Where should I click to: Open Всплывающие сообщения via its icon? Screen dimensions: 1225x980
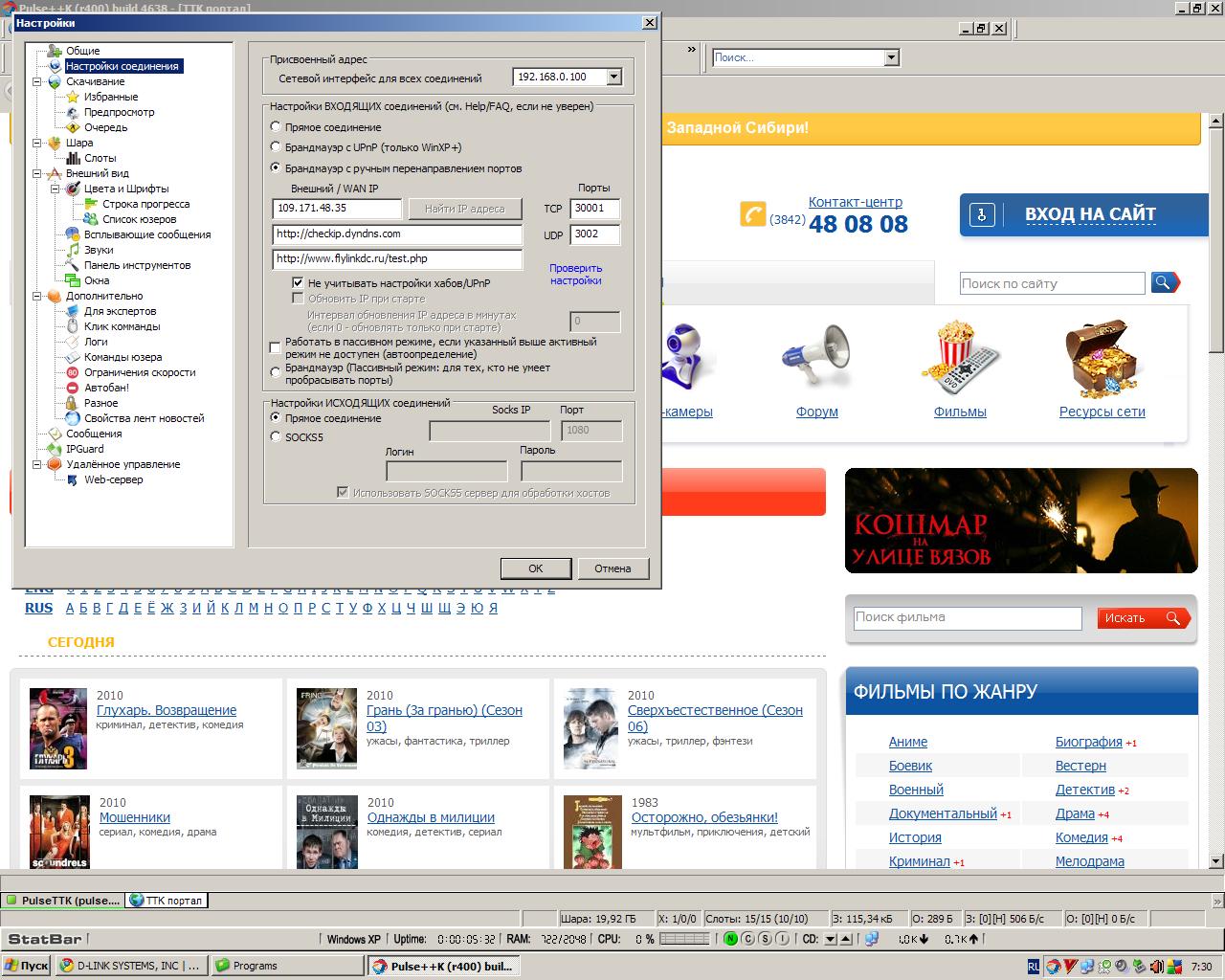73,234
